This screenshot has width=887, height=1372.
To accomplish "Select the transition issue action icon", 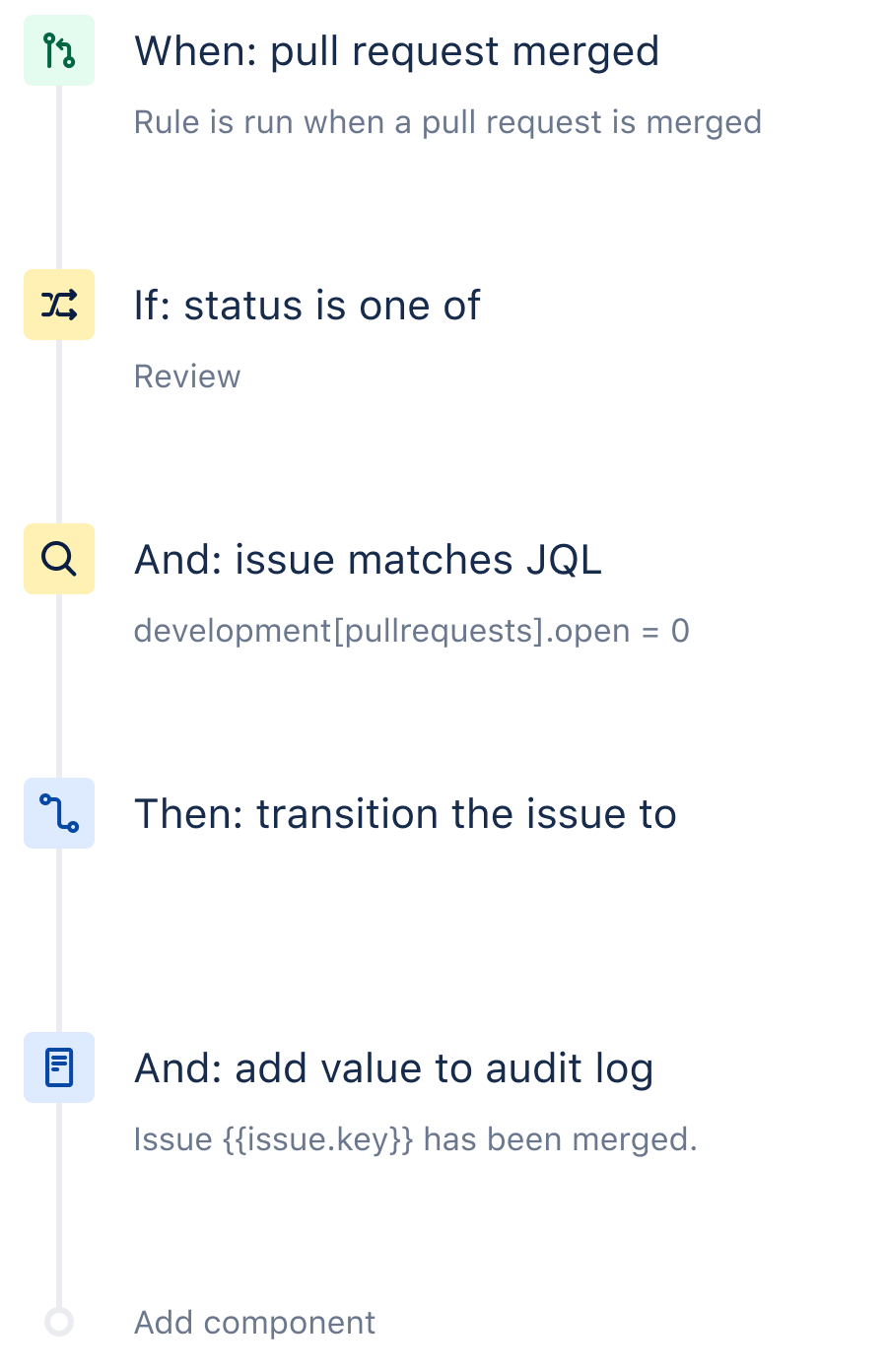I will point(59,812).
